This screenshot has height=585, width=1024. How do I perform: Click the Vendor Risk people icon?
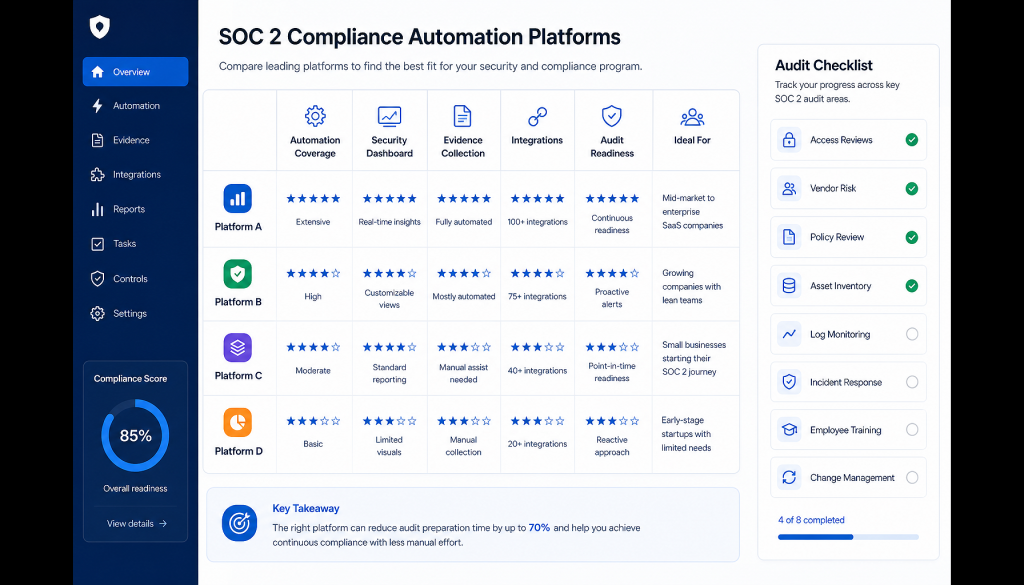[789, 189]
